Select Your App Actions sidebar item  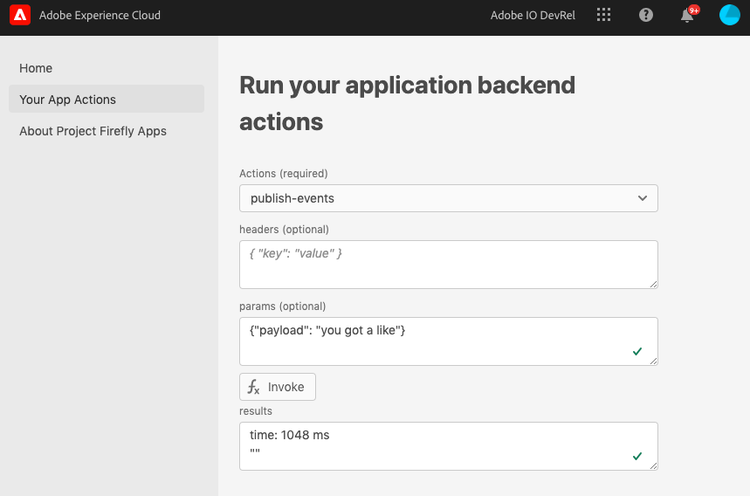pos(68,99)
